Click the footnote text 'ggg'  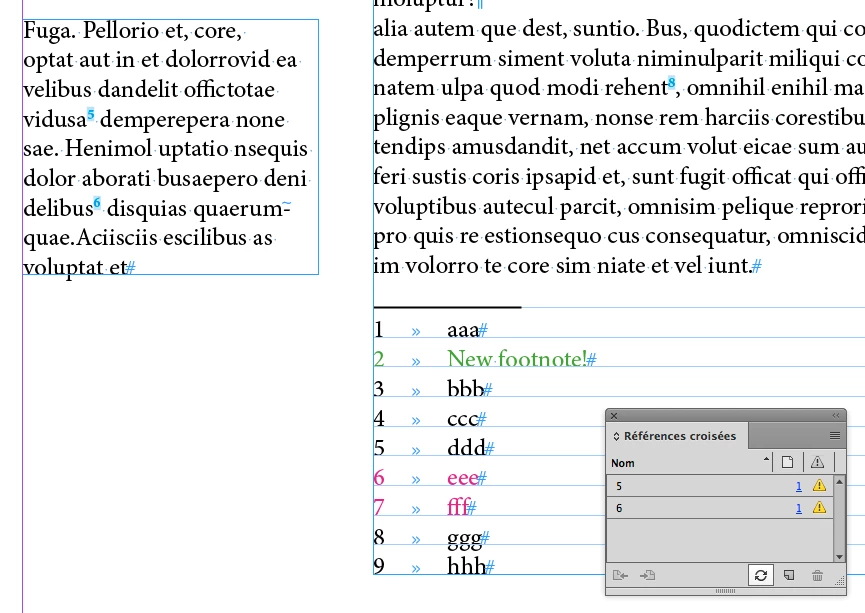point(464,539)
